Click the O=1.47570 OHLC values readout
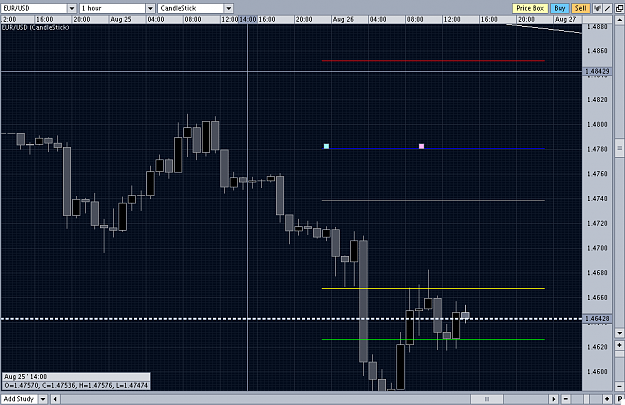 point(76,385)
